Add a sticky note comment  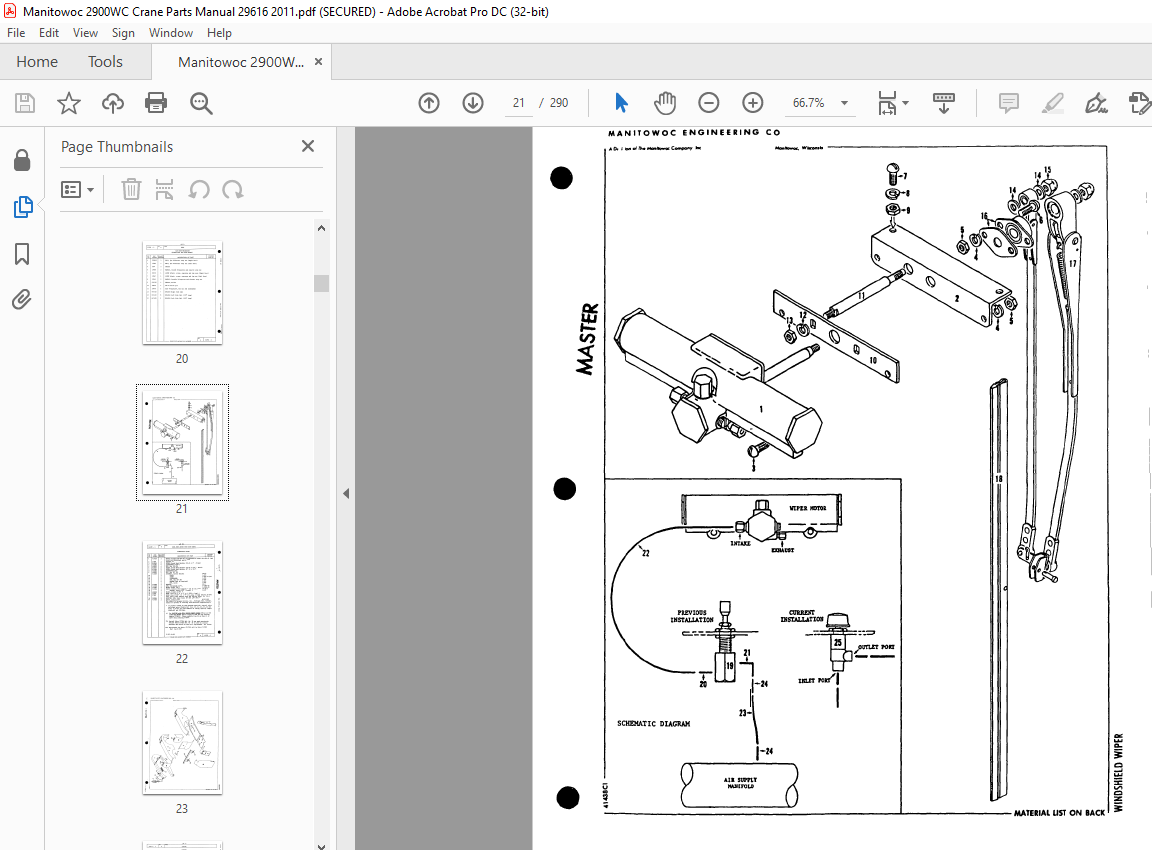pos(1009,103)
